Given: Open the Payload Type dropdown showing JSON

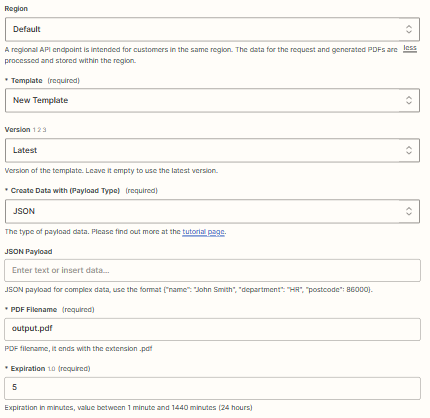Looking at the screenshot, I should tap(212, 211).
